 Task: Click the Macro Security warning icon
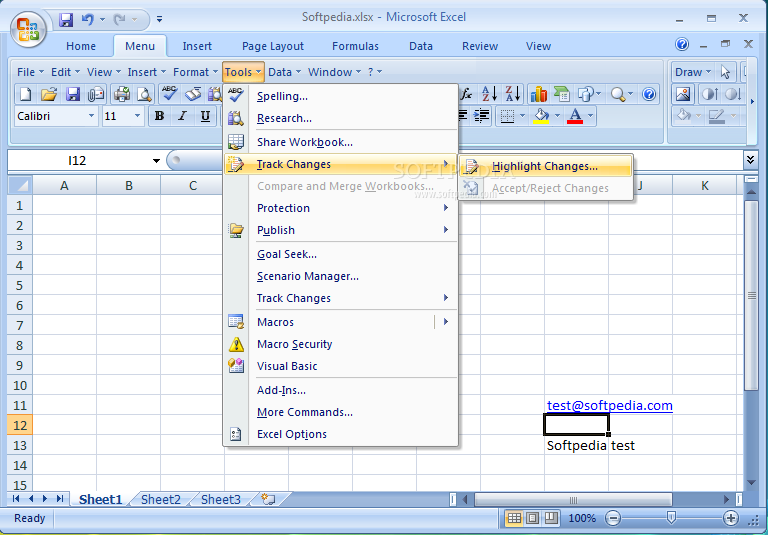(236, 344)
